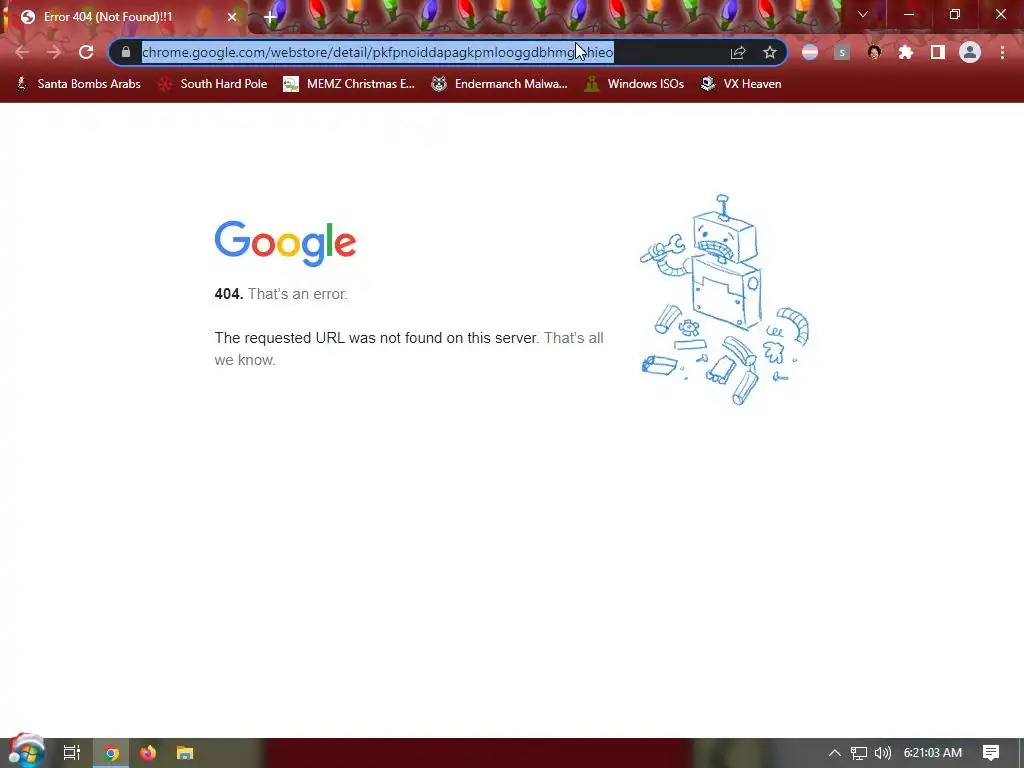Open the Action Center notifications
1024x768 pixels.
coord(991,753)
